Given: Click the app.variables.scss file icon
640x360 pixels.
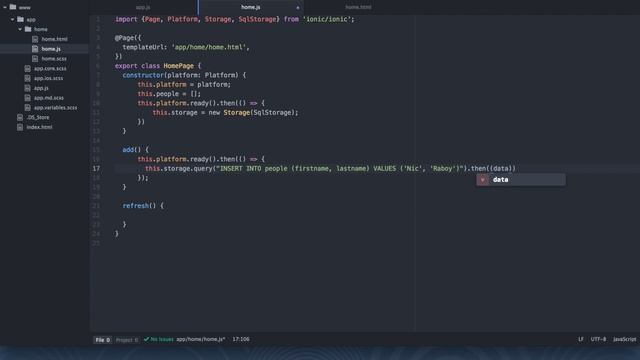Looking at the screenshot, I should (x=28, y=108).
